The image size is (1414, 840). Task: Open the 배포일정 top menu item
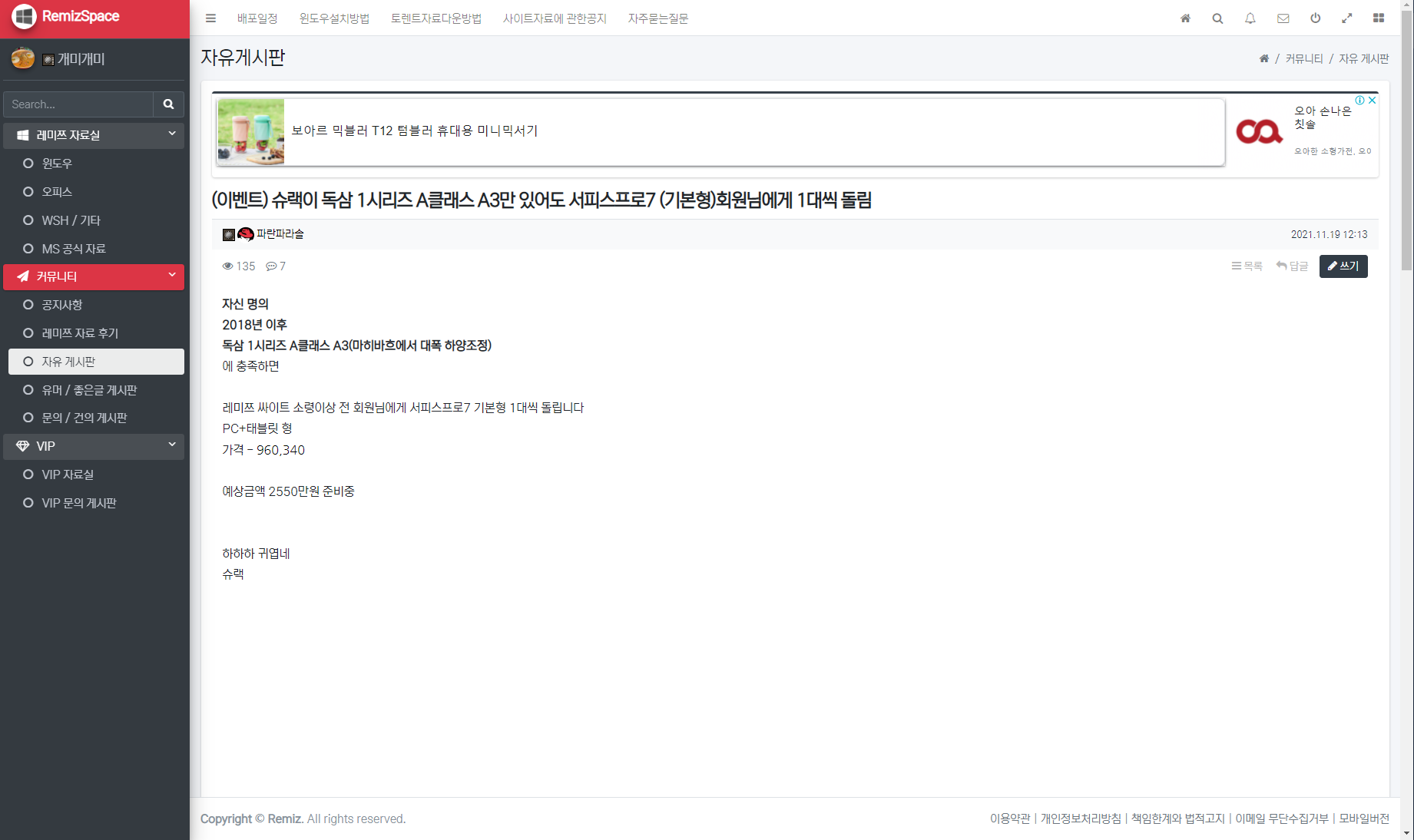click(257, 18)
